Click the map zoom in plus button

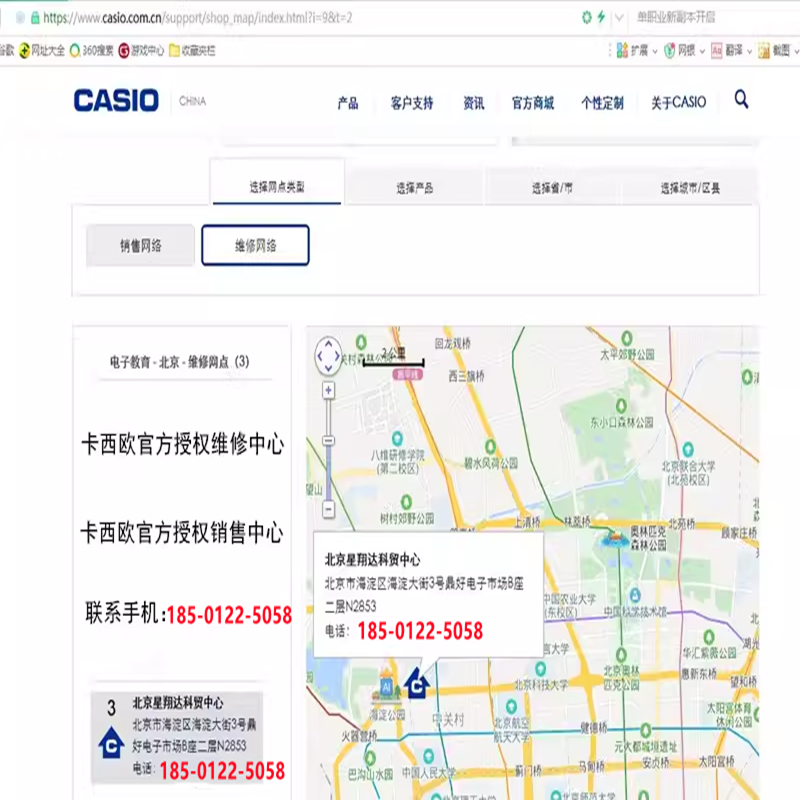[329, 391]
